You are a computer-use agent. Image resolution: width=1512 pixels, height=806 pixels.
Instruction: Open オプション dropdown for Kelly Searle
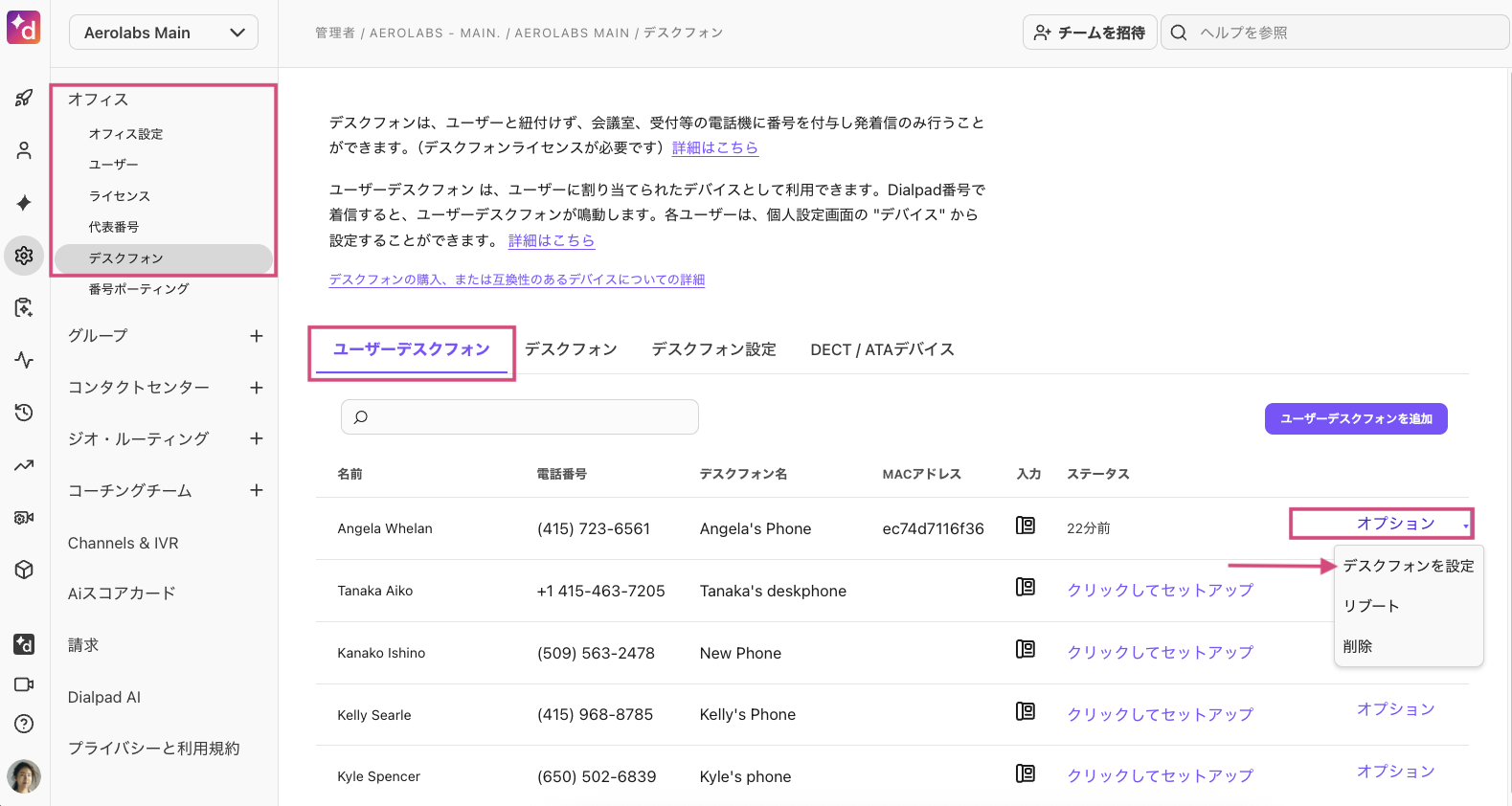click(x=1395, y=709)
